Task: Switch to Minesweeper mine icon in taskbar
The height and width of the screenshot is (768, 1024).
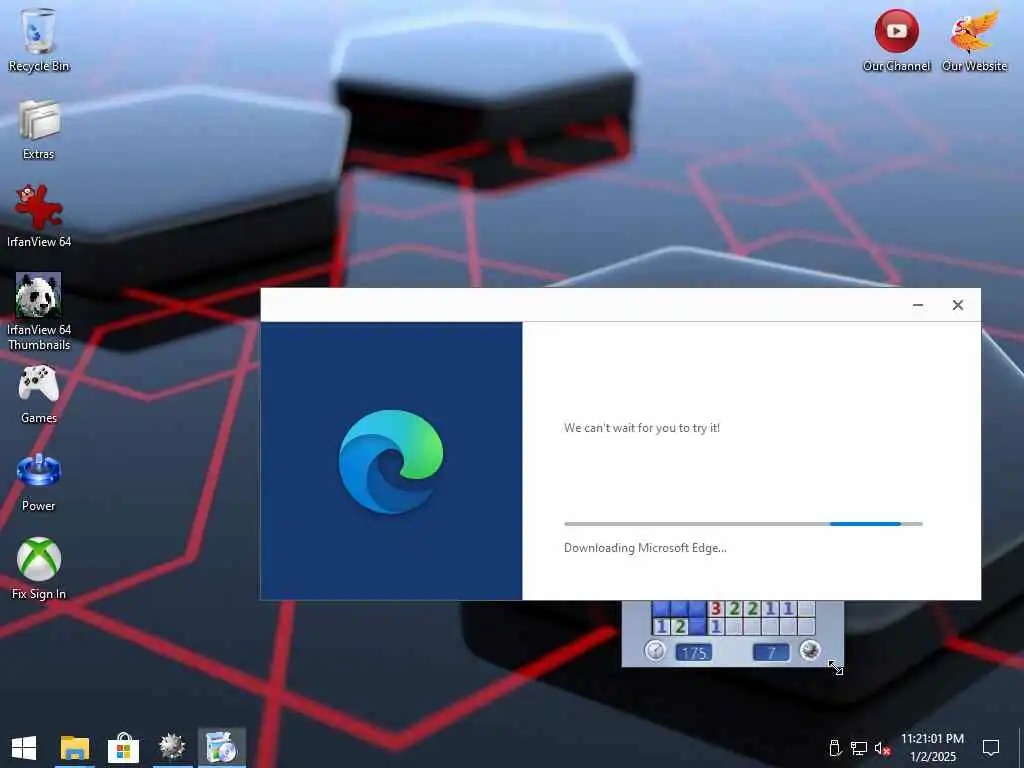Action: click(172, 748)
